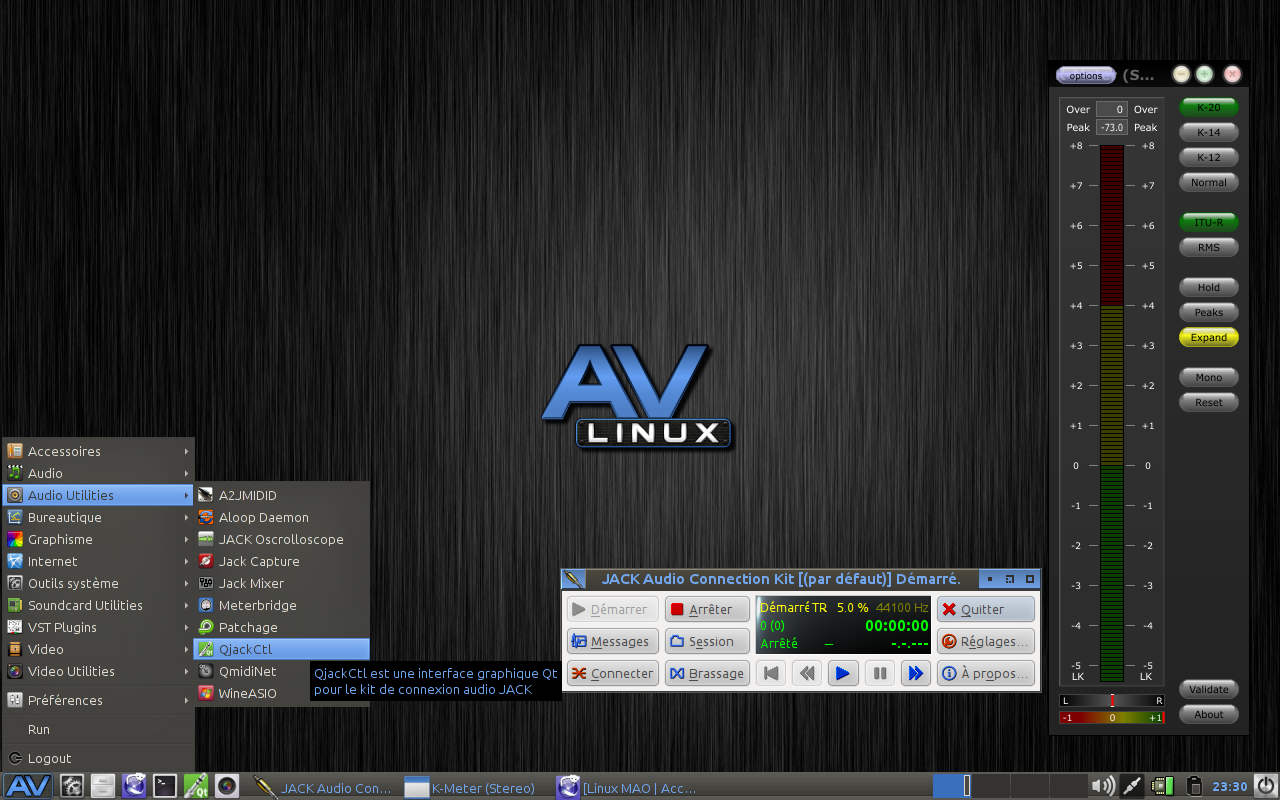Select Run in the start menu

(x=98, y=729)
